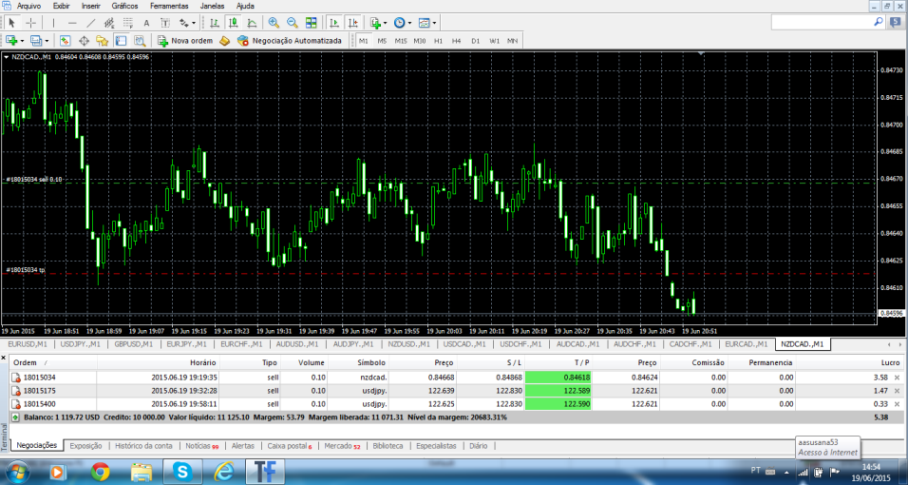
Task: Switch the chart to the M15 timeframe
Action: click(x=400, y=41)
